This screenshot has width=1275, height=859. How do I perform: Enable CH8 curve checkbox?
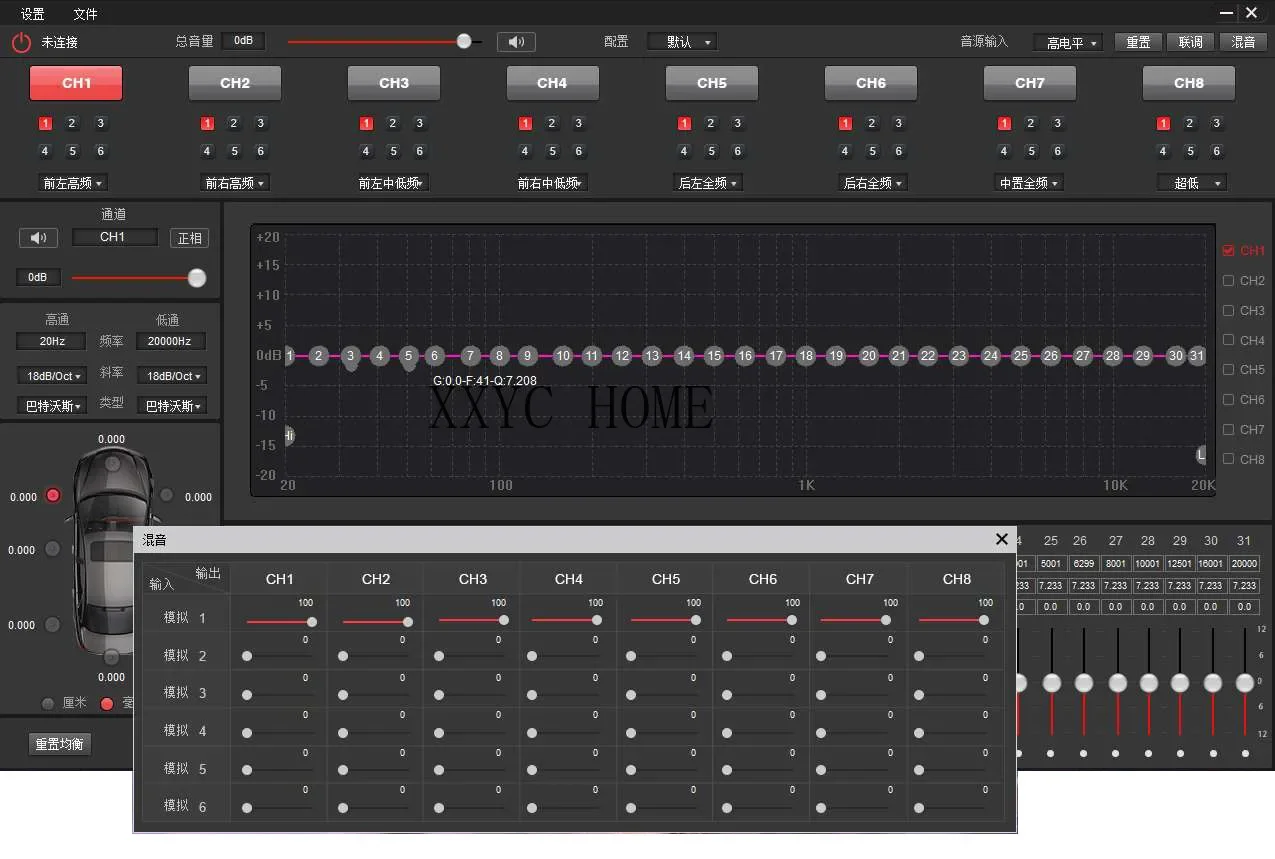coord(1228,459)
